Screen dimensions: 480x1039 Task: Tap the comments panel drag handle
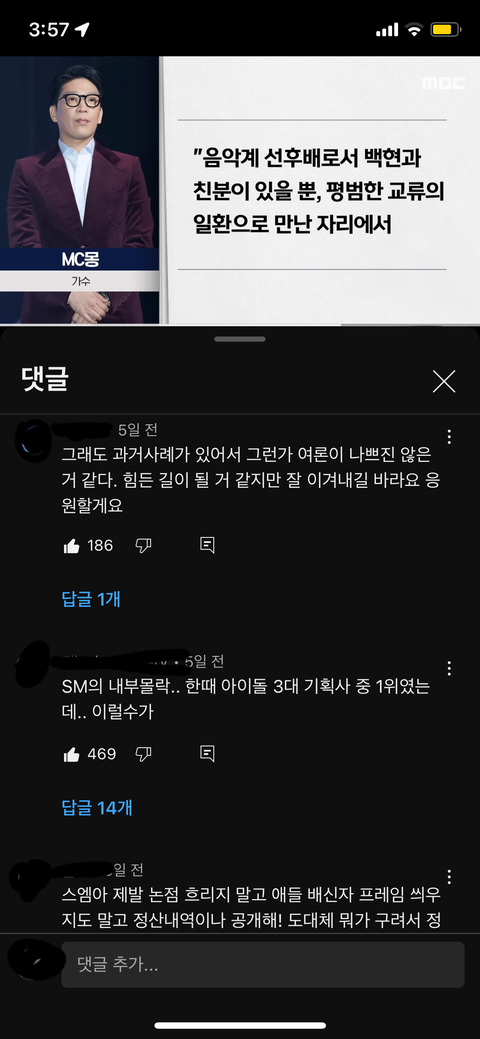[x=240, y=339]
